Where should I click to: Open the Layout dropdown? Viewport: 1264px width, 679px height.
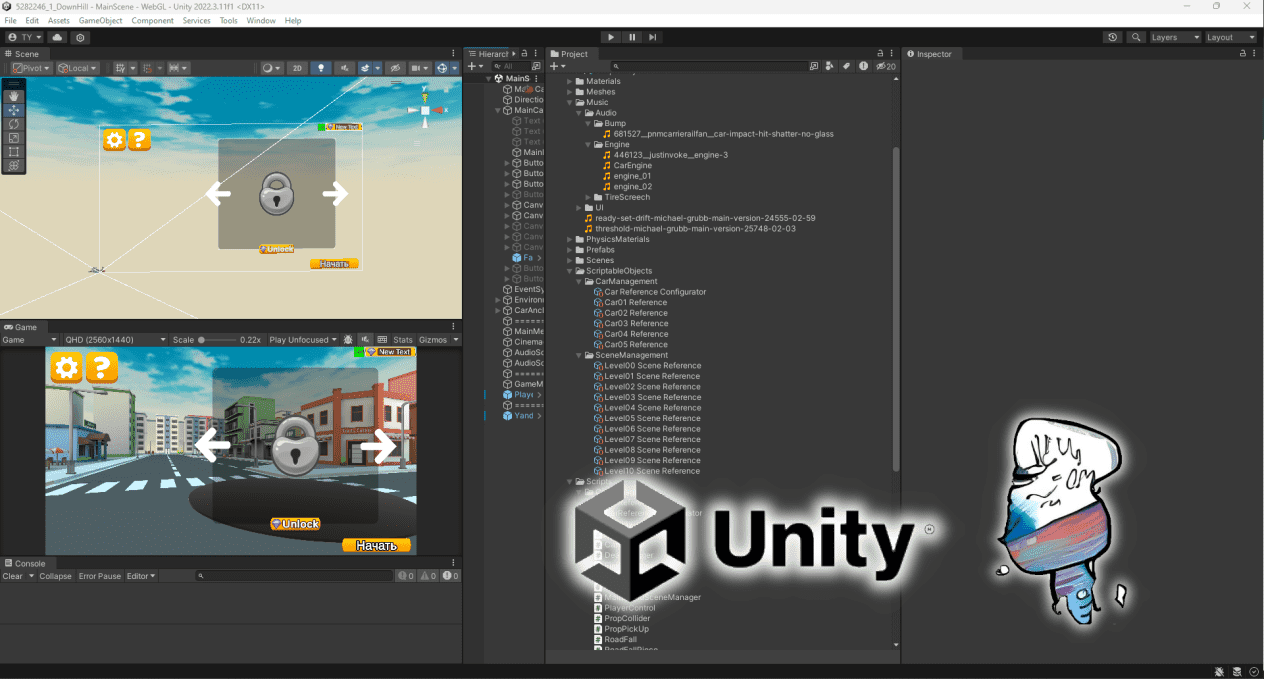pyautogui.click(x=1231, y=37)
